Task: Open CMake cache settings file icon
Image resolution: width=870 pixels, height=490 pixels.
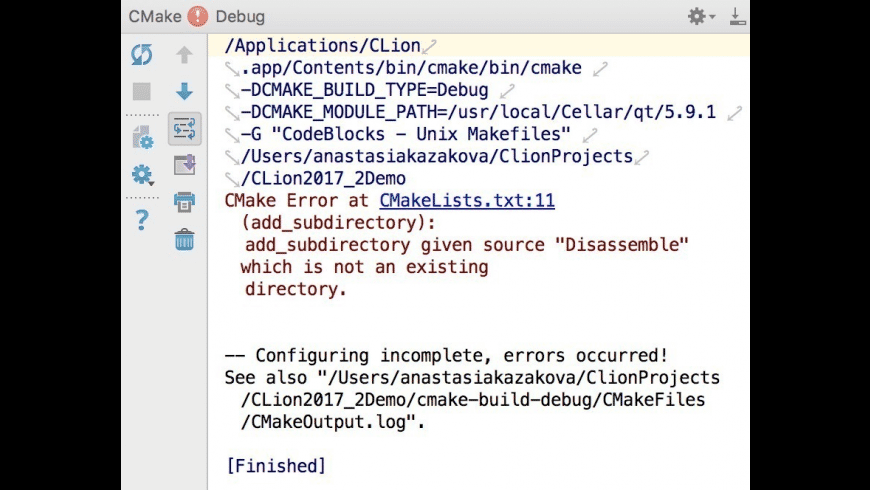Action: point(142,139)
